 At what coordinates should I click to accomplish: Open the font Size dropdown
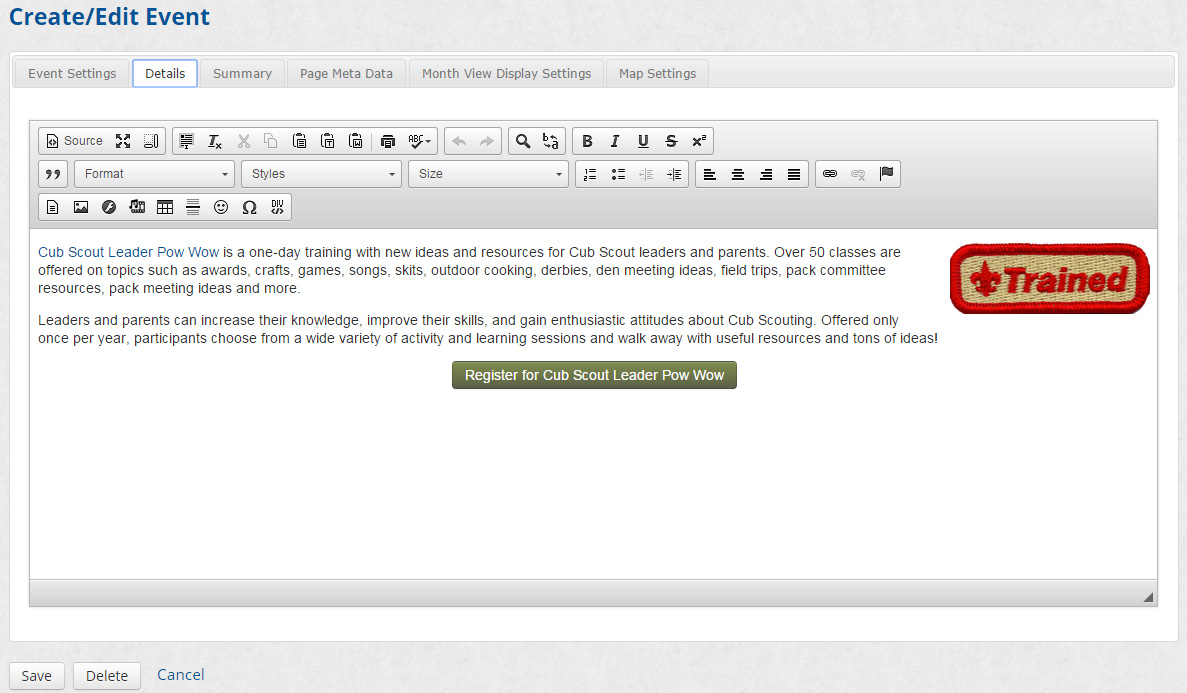tap(488, 174)
